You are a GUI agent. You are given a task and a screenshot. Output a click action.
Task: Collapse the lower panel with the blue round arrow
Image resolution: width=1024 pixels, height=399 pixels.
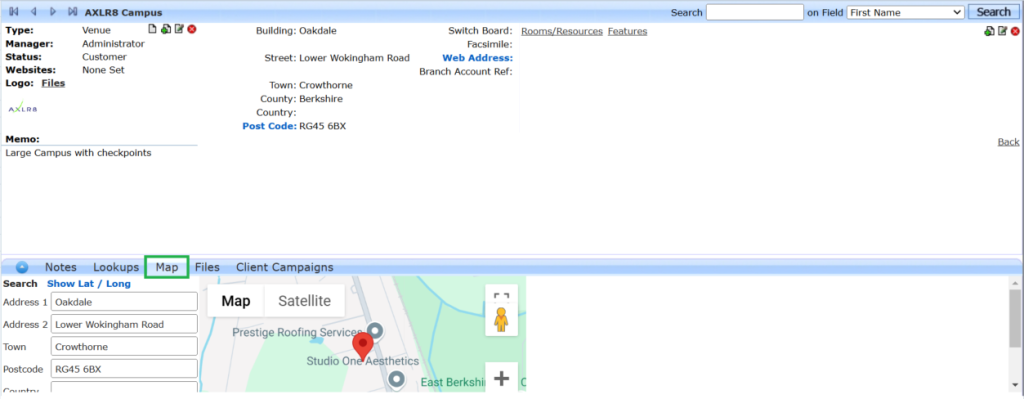click(22, 267)
